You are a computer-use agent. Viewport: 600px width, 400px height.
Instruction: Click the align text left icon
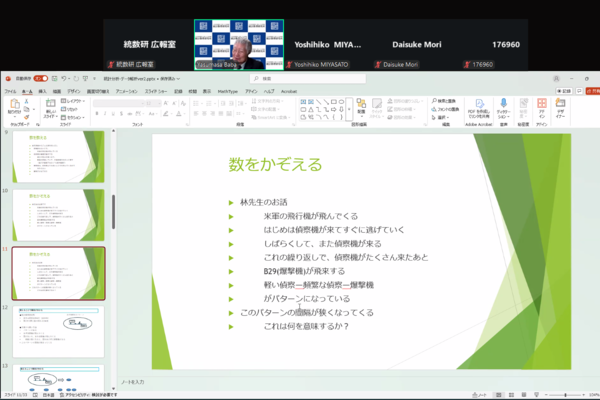(x=196, y=113)
